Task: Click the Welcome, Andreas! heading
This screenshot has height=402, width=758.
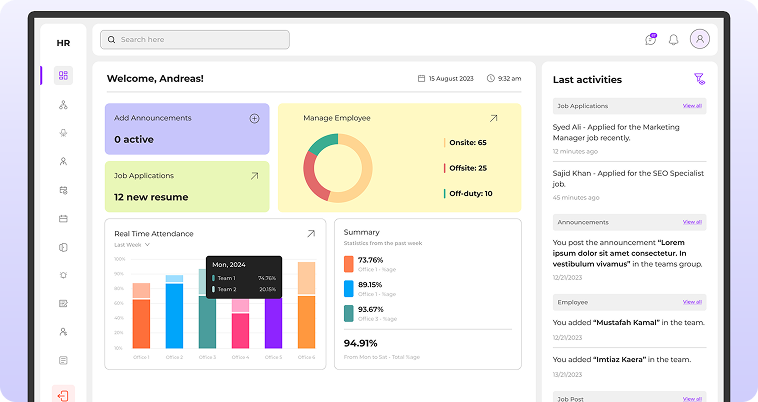Action: pyautogui.click(x=155, y=79)
